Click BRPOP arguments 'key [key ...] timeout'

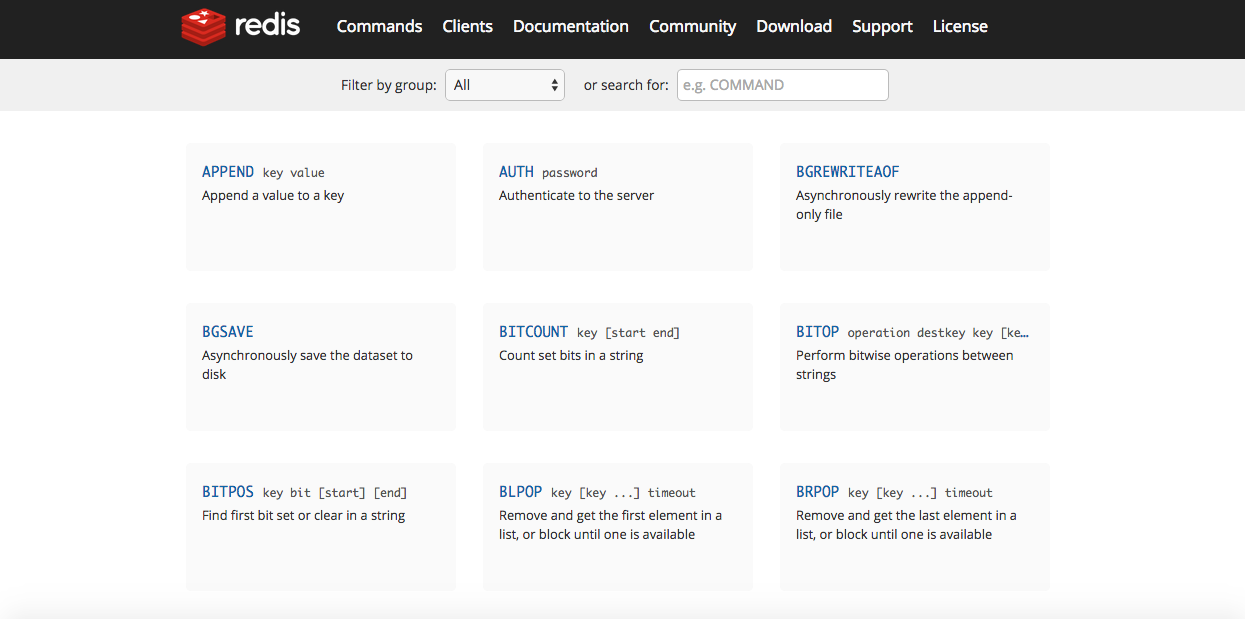tap(920, 493)
